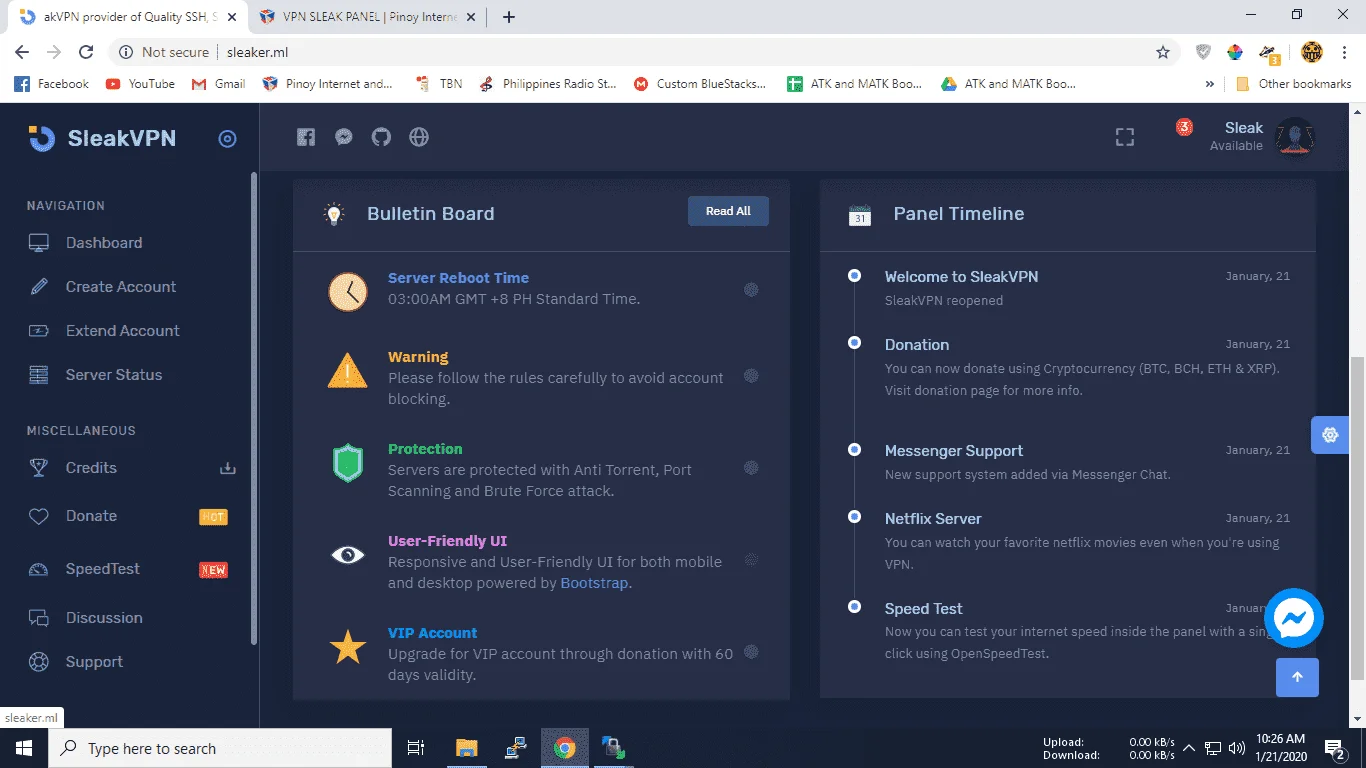
Task: Click the Server Reboot Time heading
Action: 458,278
